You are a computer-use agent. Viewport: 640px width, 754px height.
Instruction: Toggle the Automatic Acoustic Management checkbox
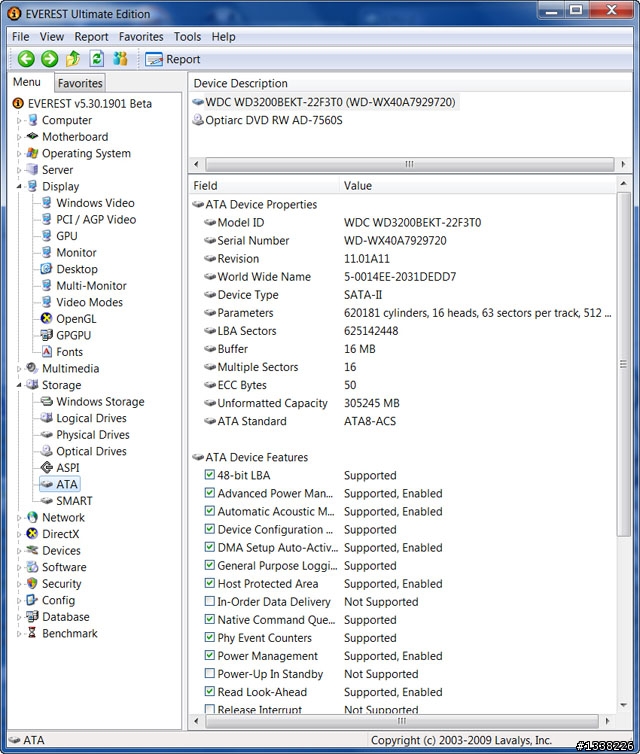coord(210,511)
